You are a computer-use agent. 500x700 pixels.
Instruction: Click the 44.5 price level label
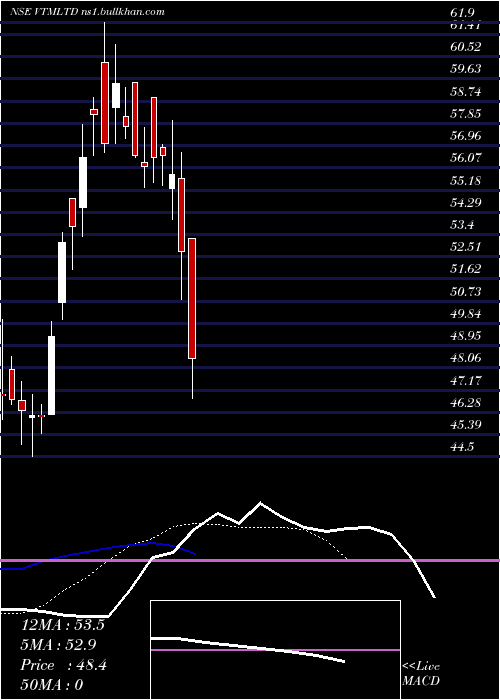(x=462, y=446)
